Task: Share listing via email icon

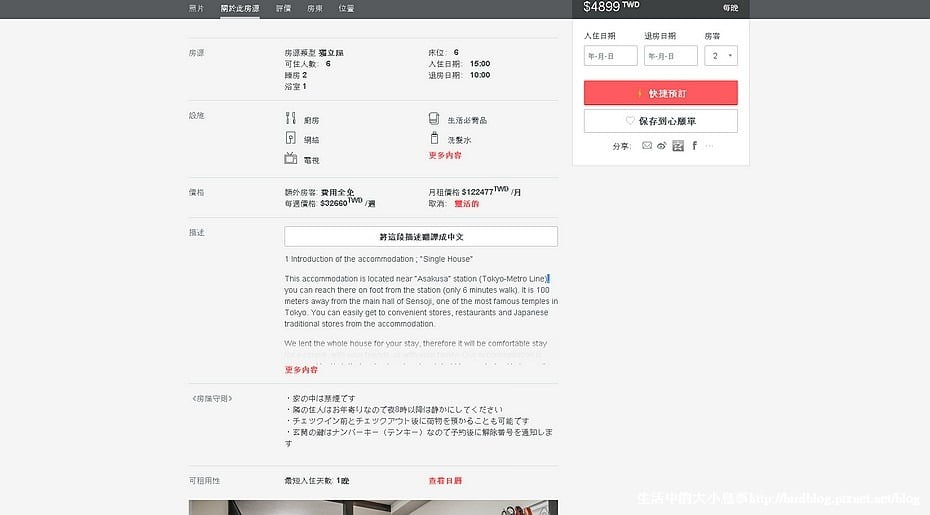Action: tap(647, 145)
